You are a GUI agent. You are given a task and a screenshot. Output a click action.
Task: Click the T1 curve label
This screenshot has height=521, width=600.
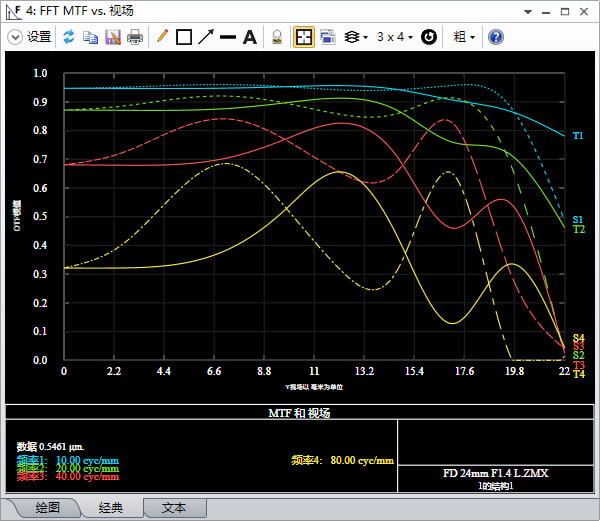click(x=578, y=136)
